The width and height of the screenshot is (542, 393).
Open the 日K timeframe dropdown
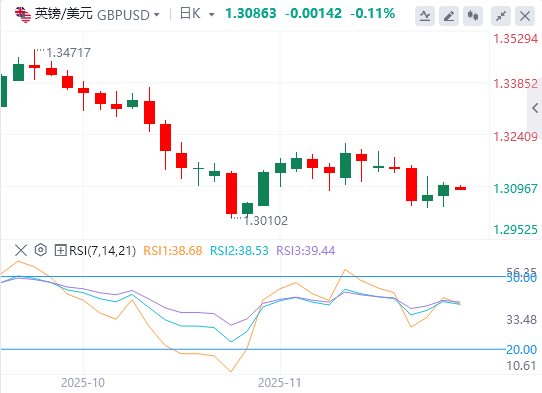tap(212, 15)
